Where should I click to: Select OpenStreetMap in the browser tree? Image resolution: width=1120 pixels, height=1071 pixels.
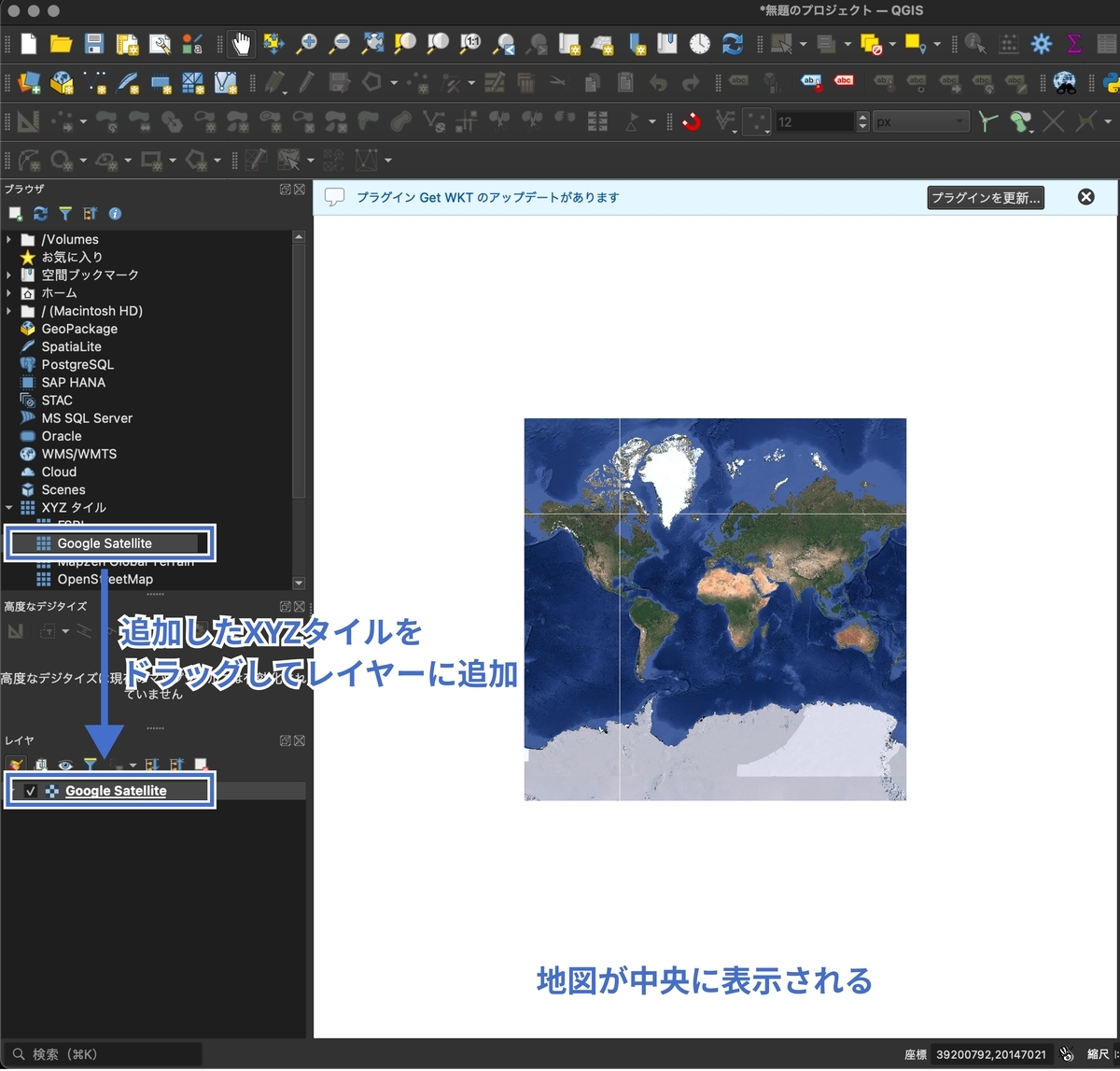pyautogui.click(x=105, y=579)
